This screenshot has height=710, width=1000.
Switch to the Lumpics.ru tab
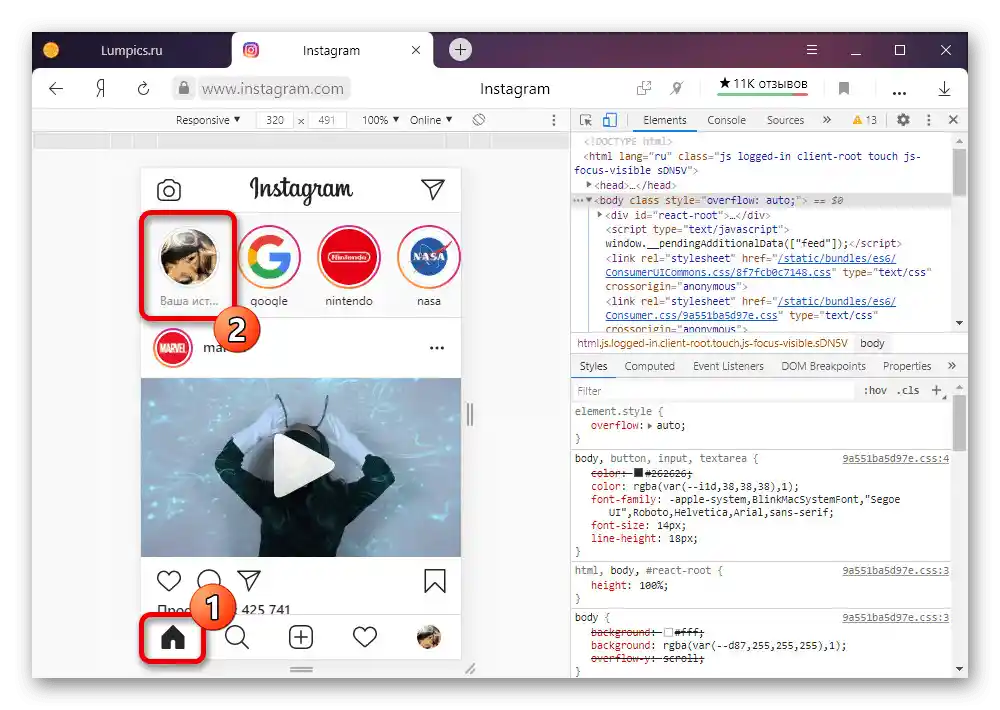(131, 50)
